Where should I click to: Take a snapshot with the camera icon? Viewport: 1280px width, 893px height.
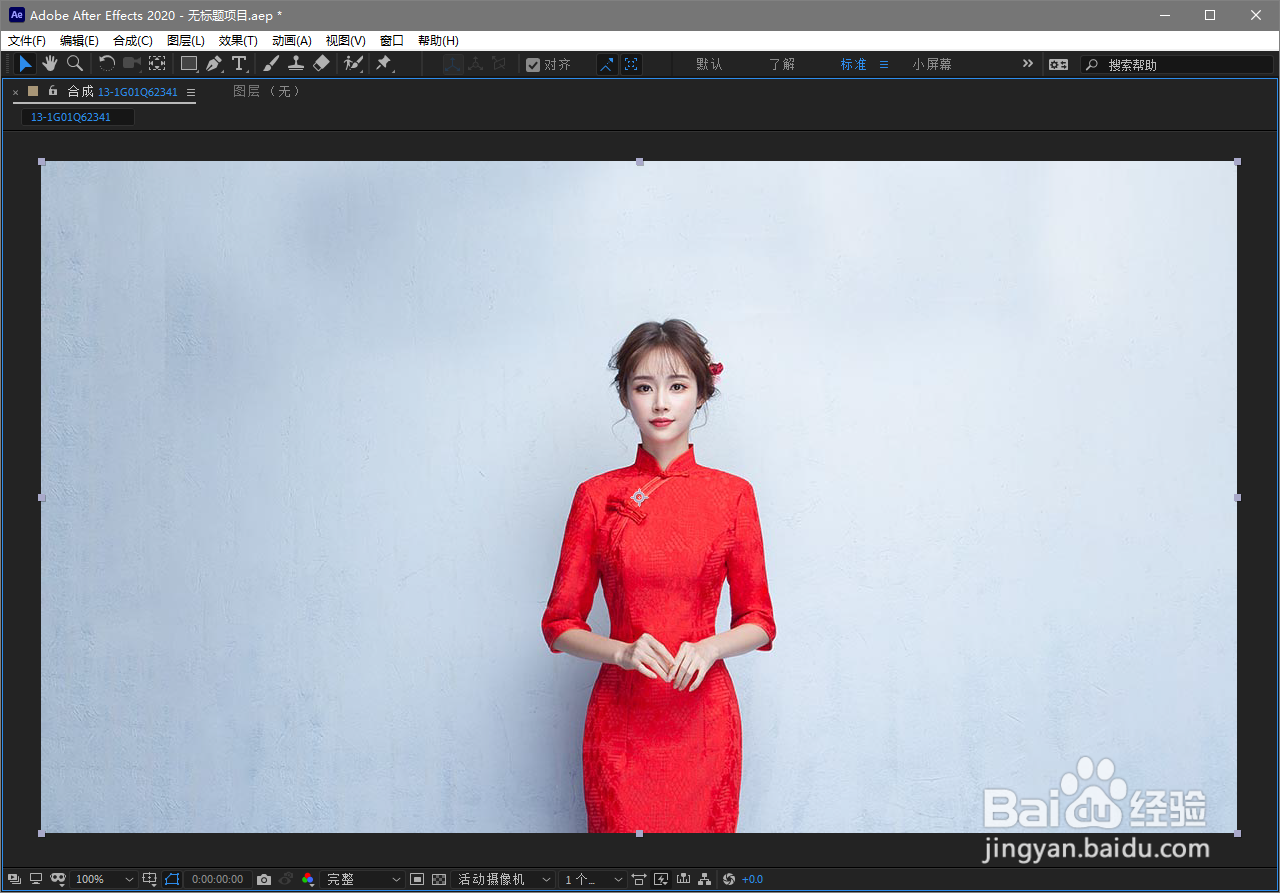click(x=264, y=879)
